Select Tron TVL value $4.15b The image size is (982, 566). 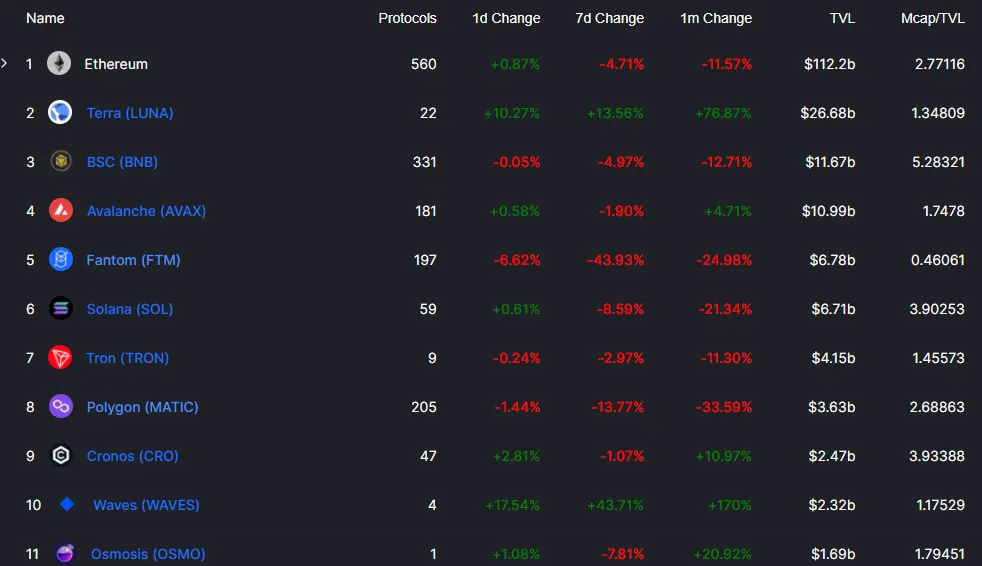833,358
